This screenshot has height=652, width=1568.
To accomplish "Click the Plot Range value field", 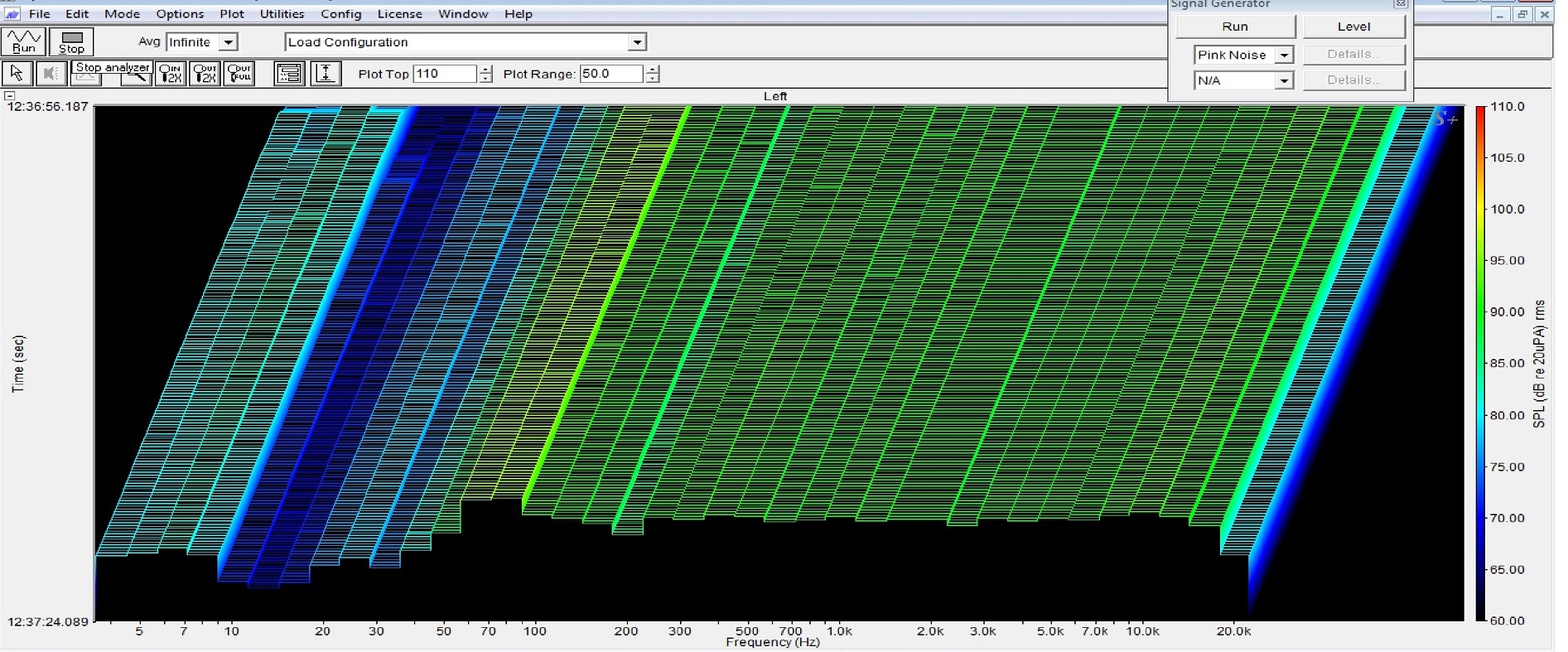I will click(x=610, y=74).
